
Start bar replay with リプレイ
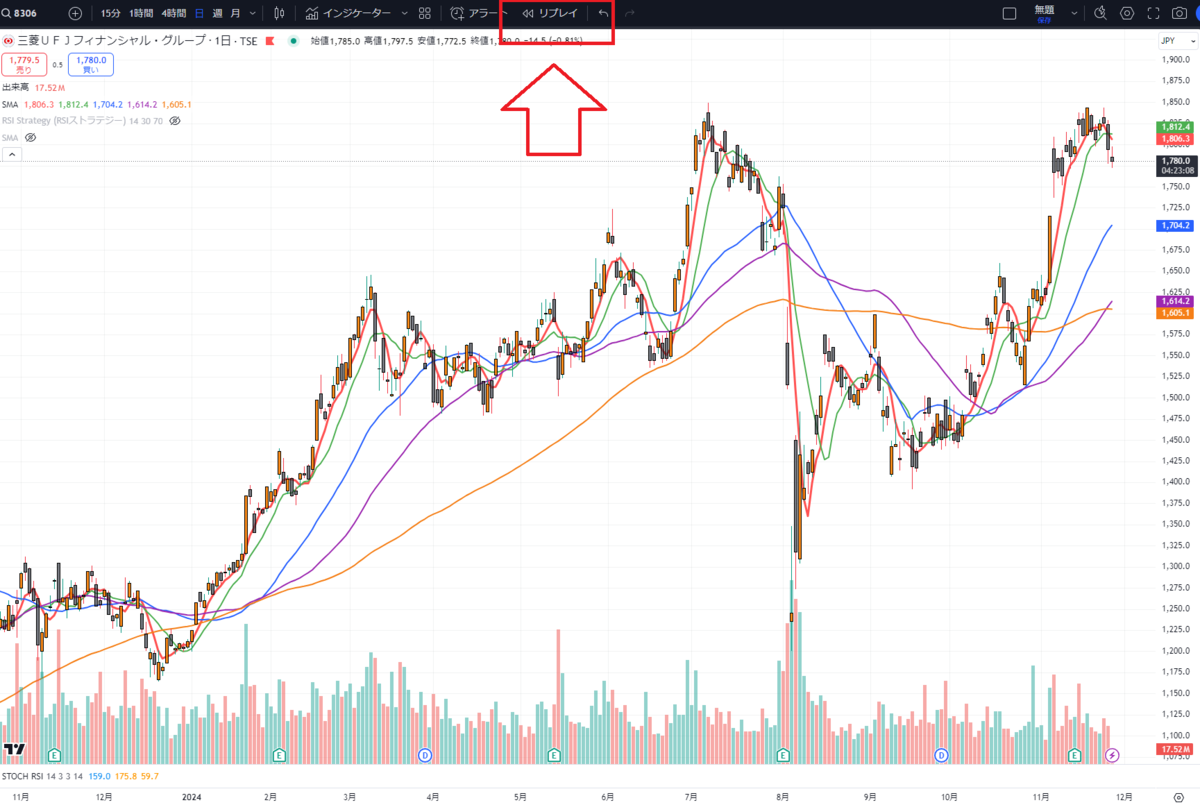550,13
